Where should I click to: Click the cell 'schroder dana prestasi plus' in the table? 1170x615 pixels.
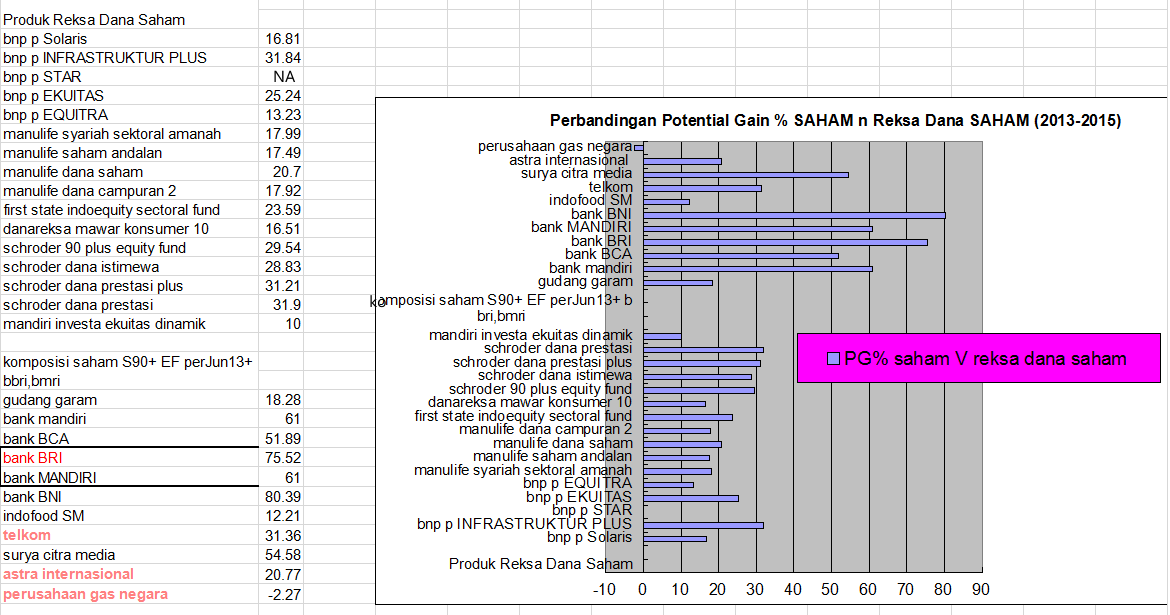[x=129, y=287]
